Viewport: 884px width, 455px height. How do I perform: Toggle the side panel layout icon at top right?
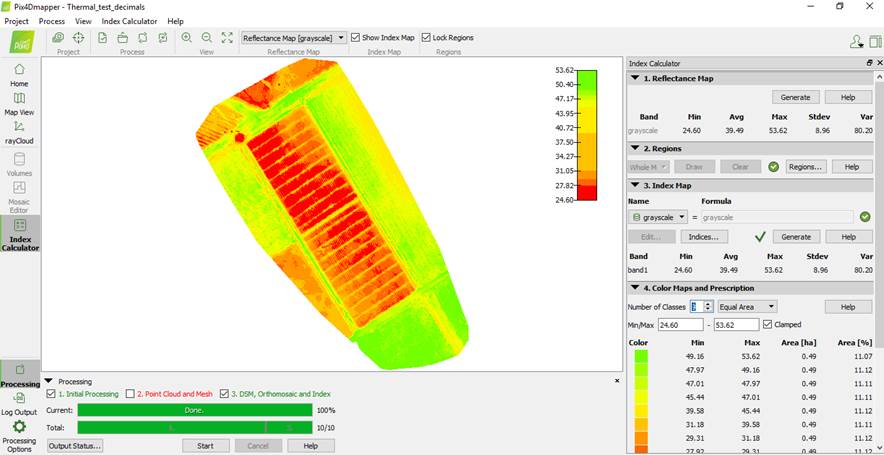(876, 41)
